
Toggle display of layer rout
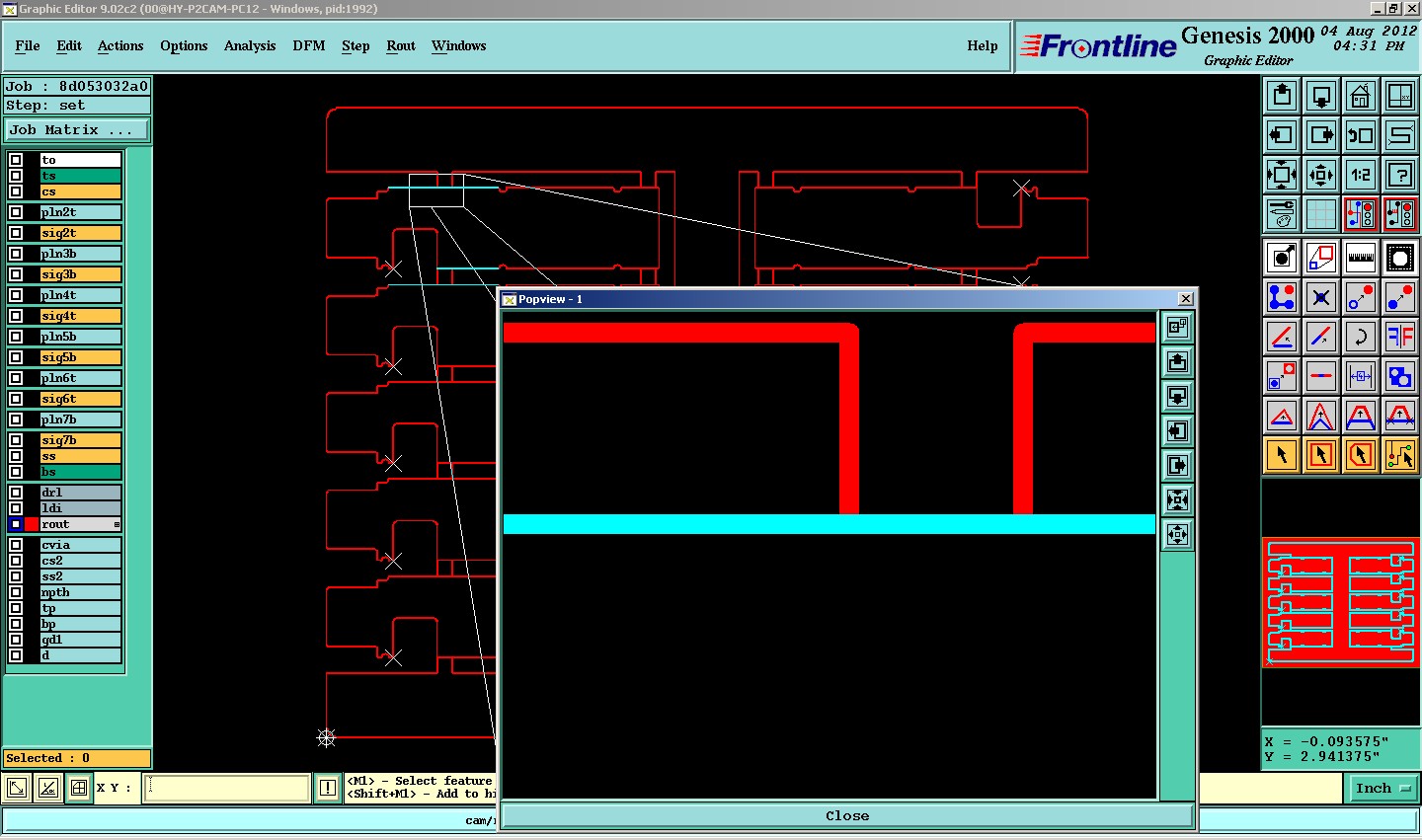[x=16, y=524]
